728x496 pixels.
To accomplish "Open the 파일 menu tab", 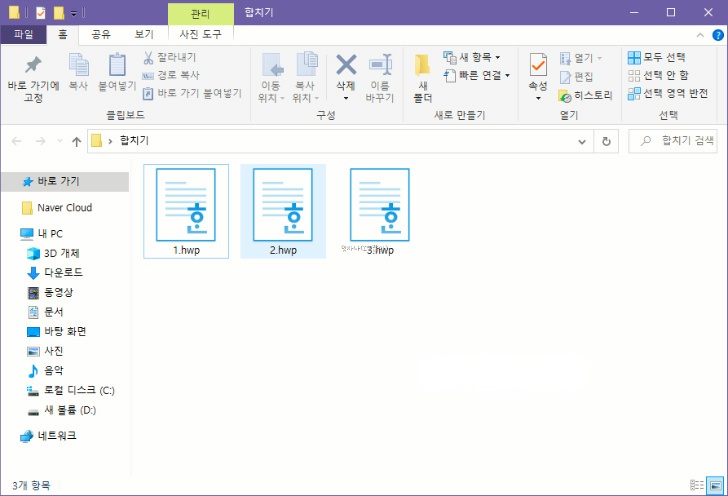I will coord(23,33).
